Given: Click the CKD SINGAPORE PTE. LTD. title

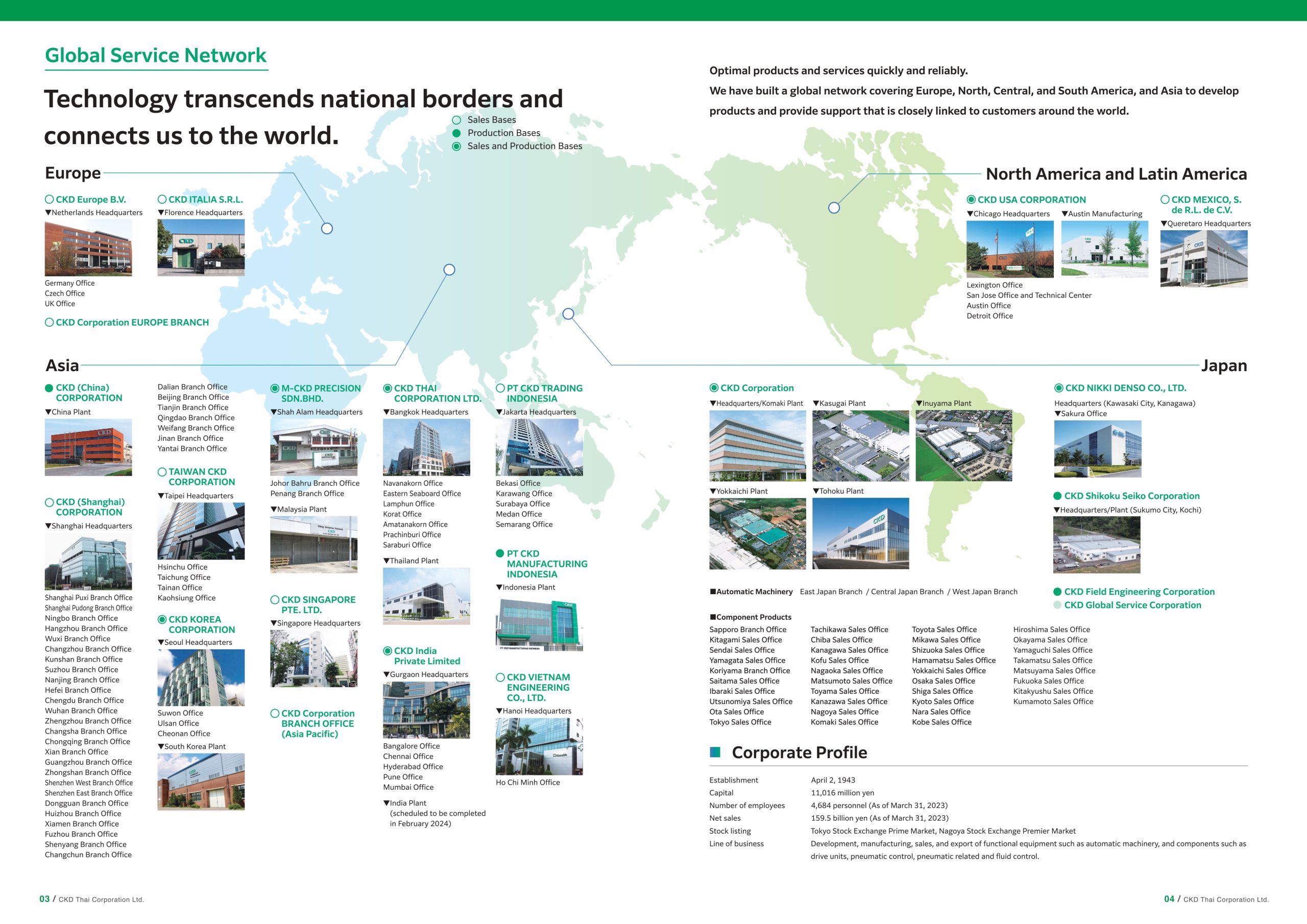Looking at the screenshot, I should (x=318, y=604).
